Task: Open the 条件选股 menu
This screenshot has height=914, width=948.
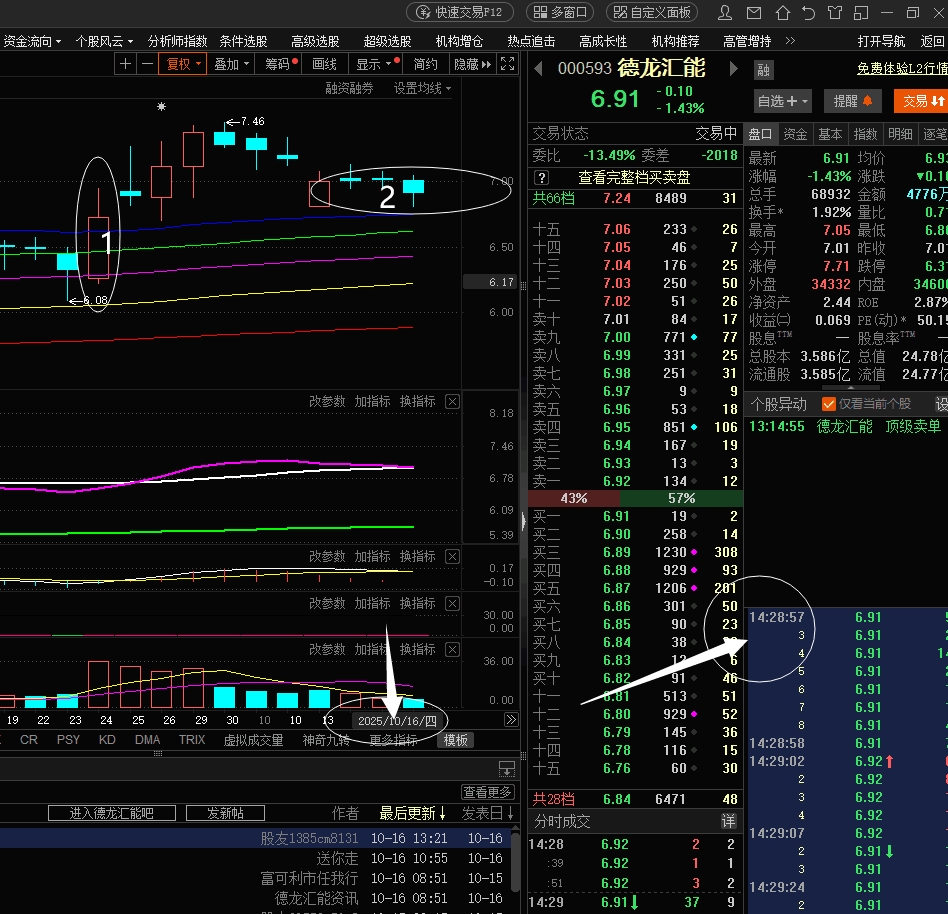Action: point(243,41)
